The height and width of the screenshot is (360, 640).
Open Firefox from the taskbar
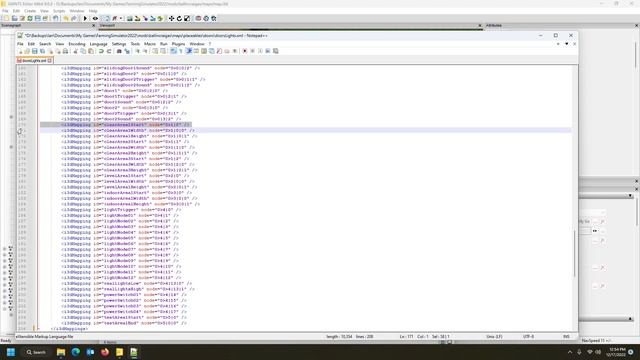click(105, 352)
